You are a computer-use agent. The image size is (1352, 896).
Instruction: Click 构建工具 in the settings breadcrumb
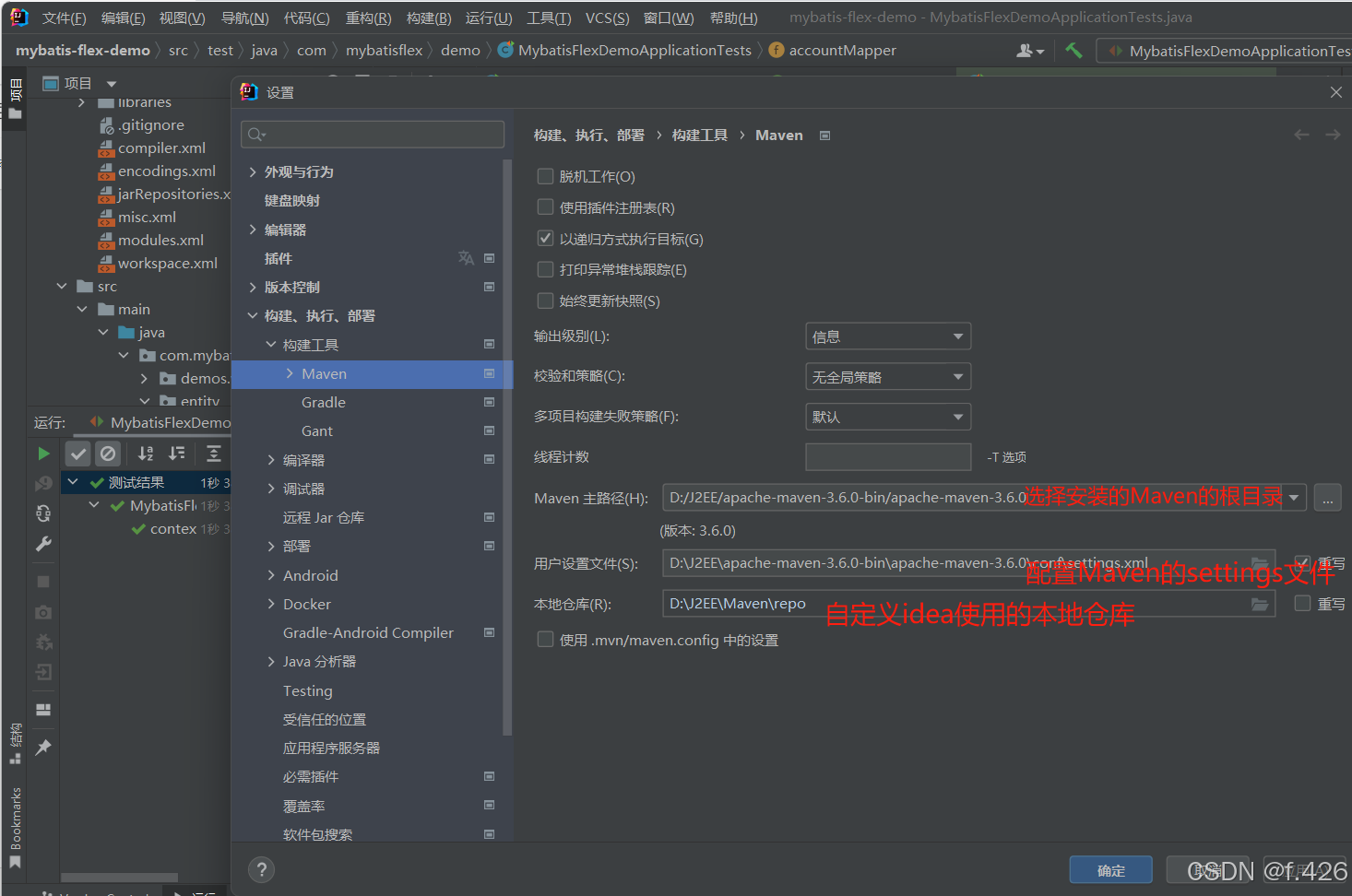pos(700,136)
